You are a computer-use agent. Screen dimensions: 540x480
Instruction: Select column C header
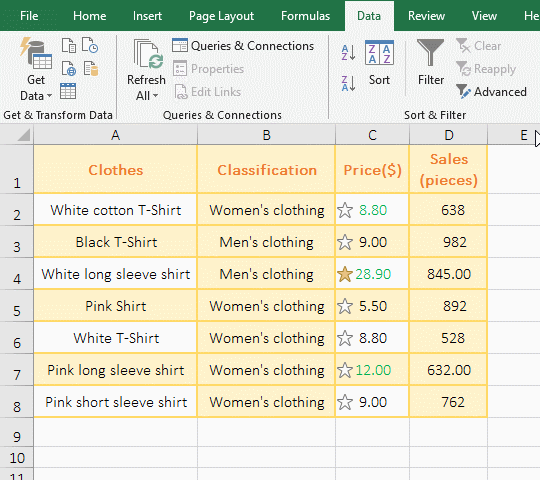372,135
